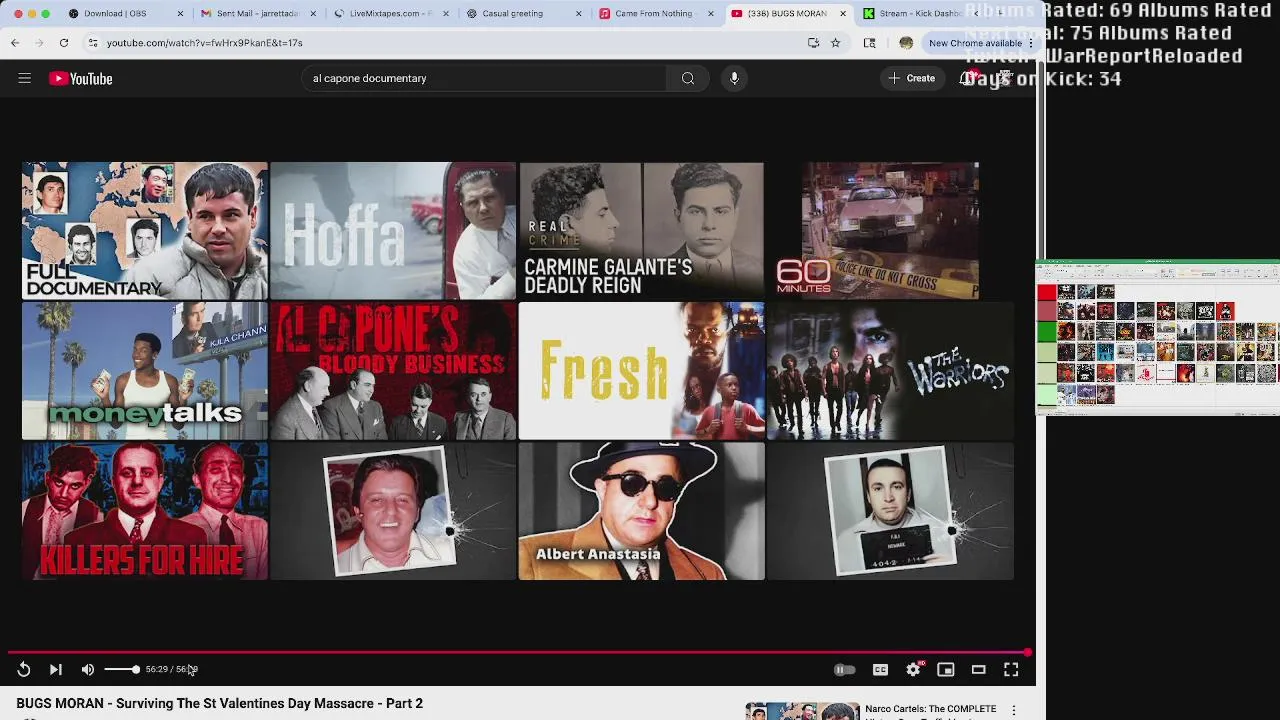
Task: View site information icon in address bar
Action: click(92, 43)
